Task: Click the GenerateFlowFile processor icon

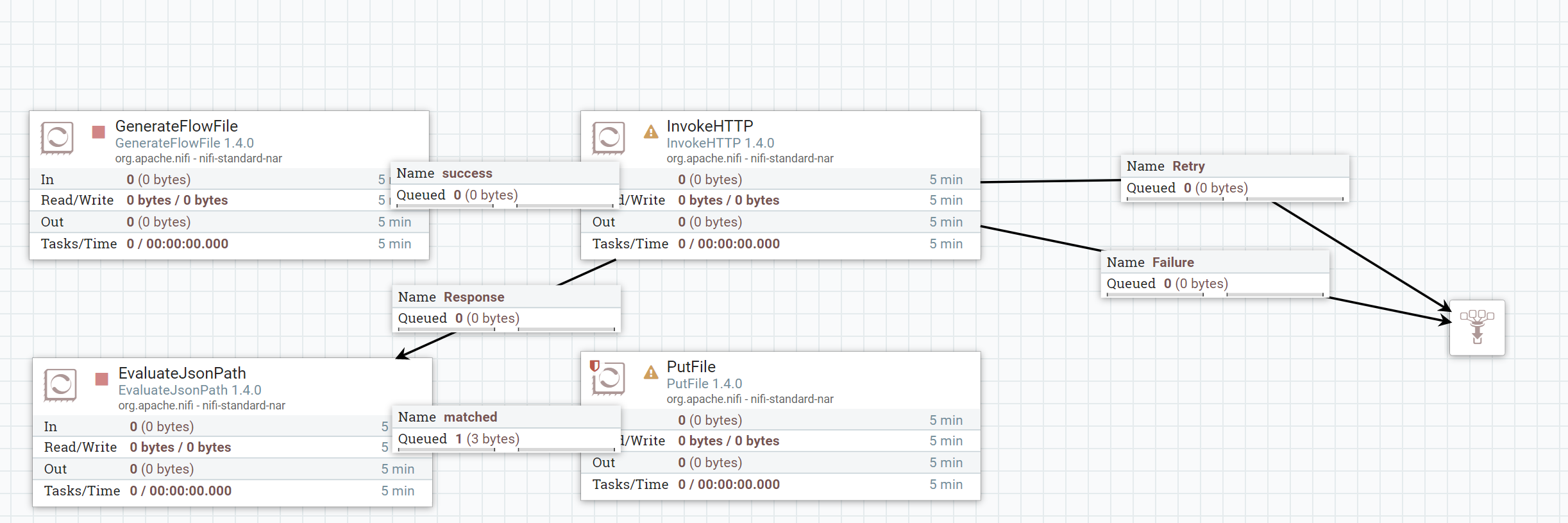Action: [57, 138]
